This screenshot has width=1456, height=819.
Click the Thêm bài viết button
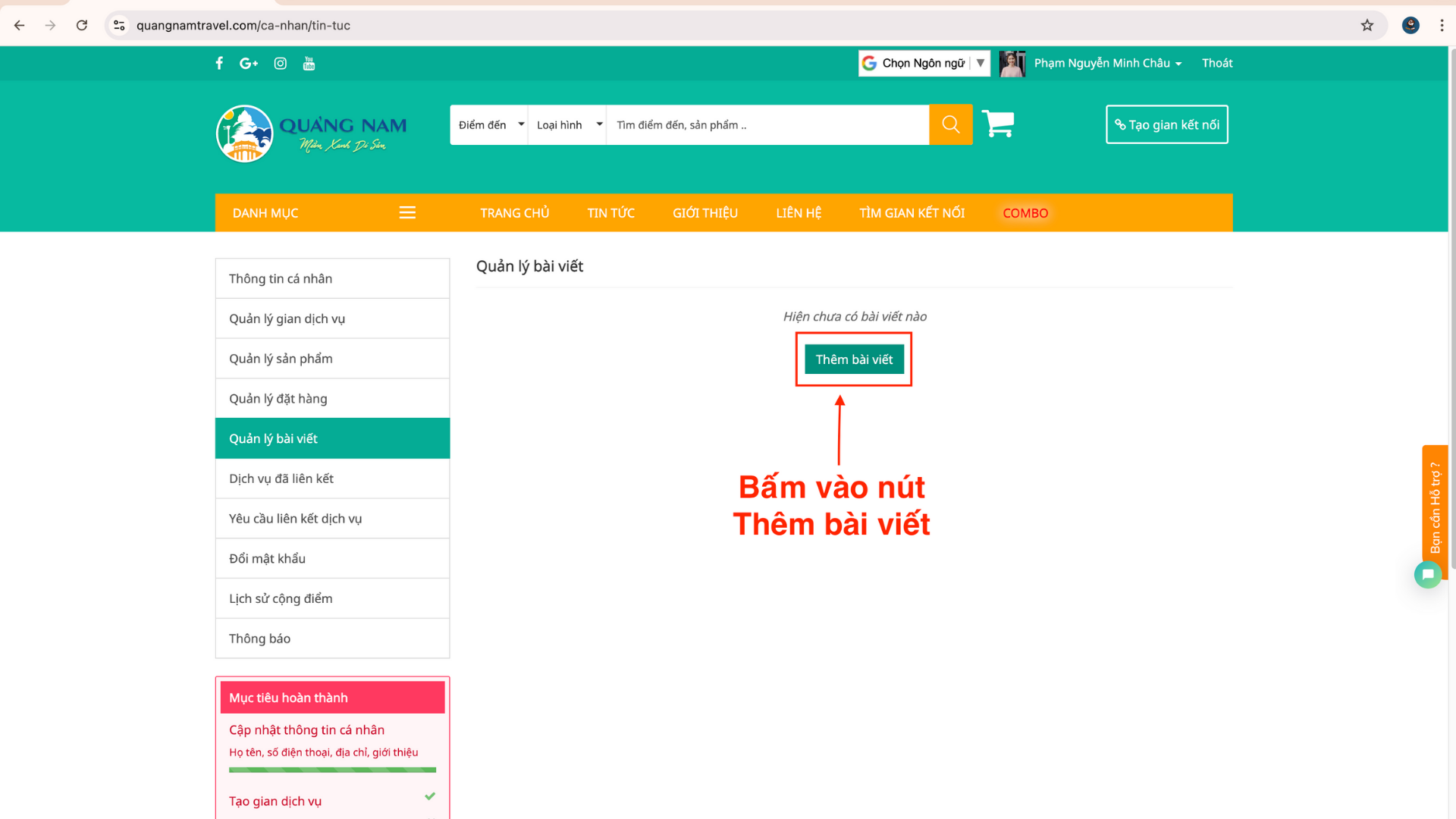tap(854, 359)
